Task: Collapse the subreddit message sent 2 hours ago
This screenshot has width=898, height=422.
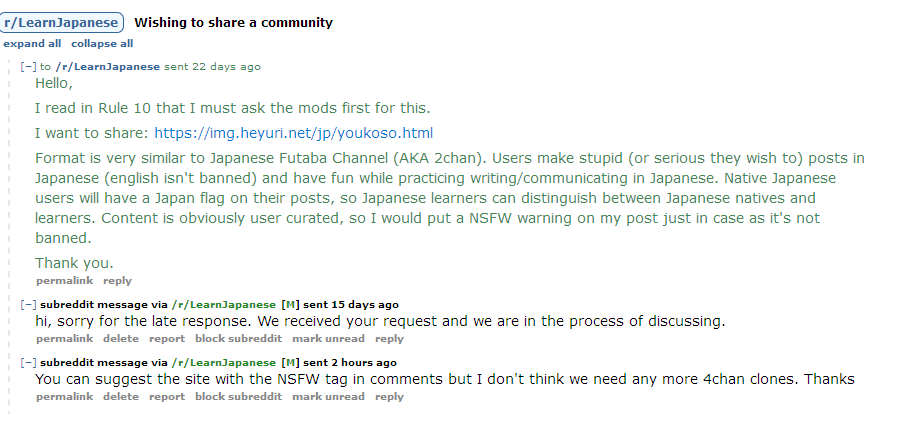Action: point(28,363)
